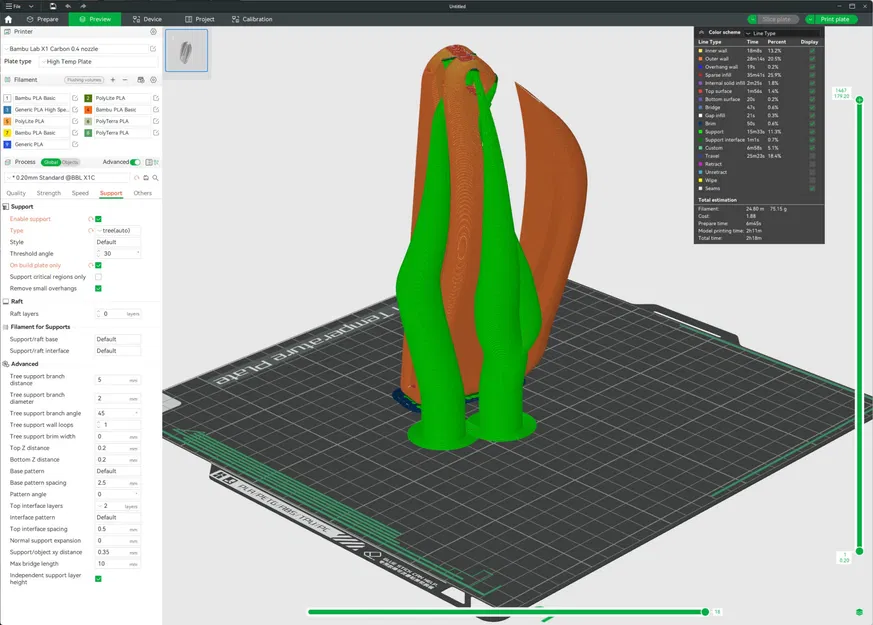Switch to the Prepare tab

point(42,19)
